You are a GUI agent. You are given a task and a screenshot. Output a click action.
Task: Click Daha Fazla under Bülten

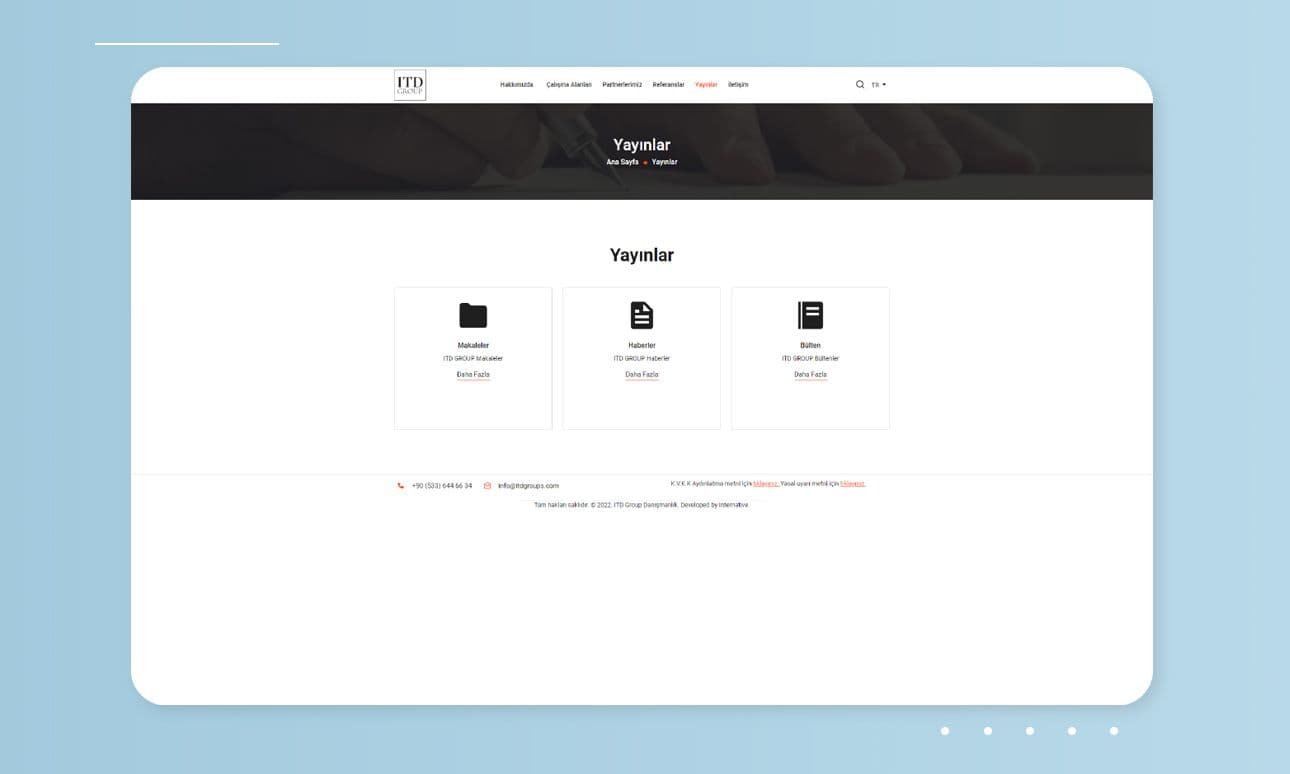810,375
